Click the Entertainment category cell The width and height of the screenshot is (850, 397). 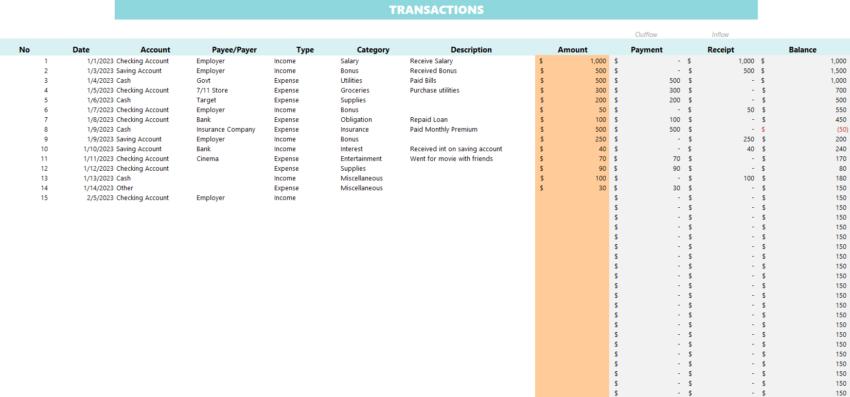pyautogui.click(x=361, y=159)
